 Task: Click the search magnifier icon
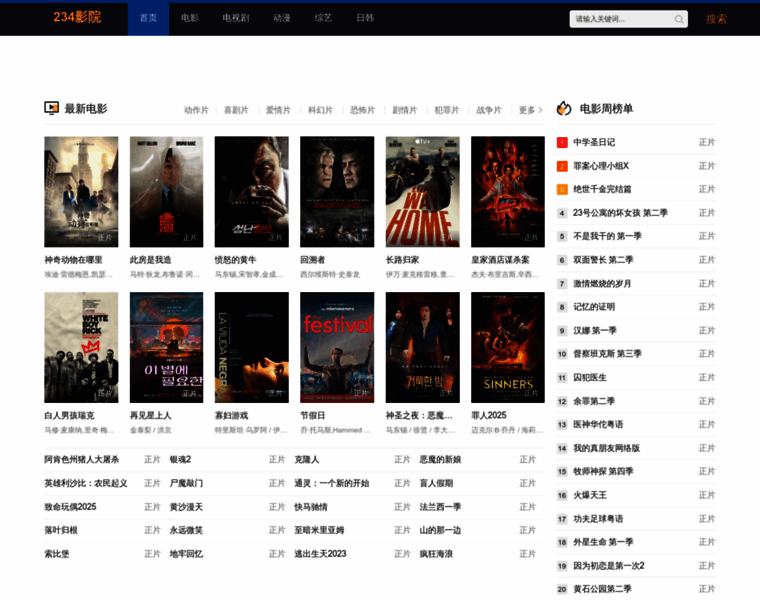point(679,19)
